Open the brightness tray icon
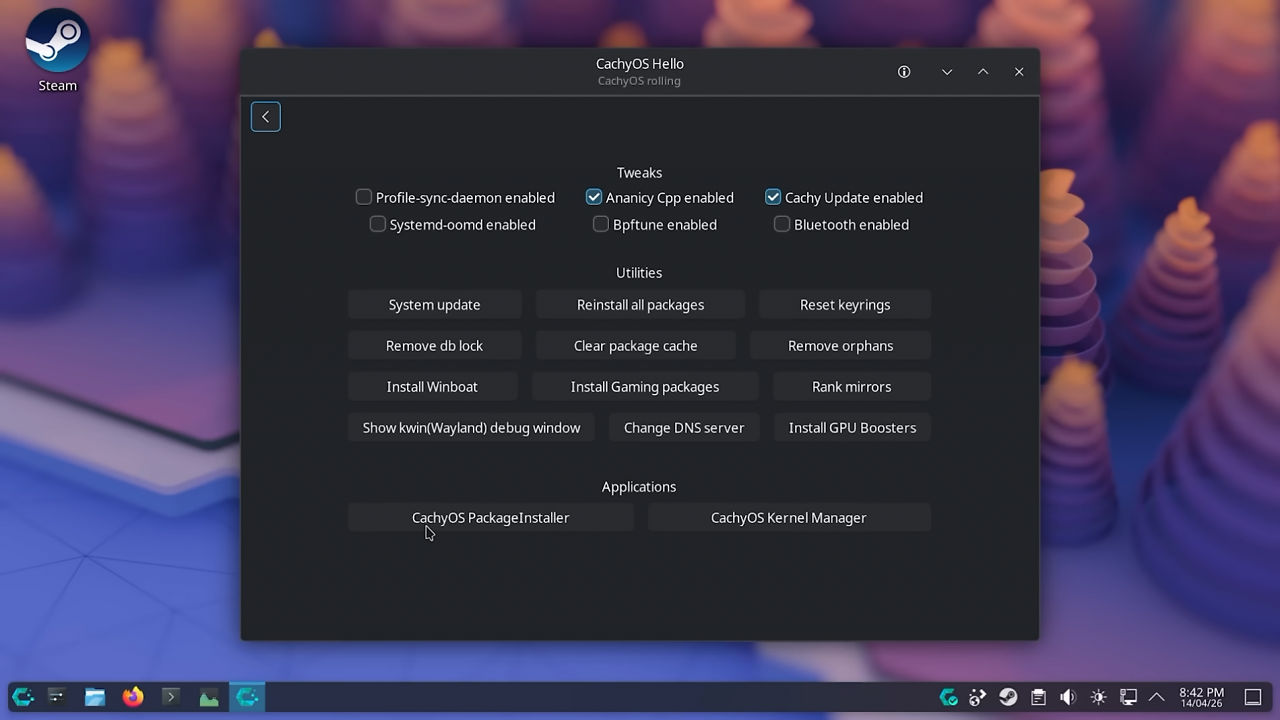This screenshot has width=1280, height=720. pos(1098,697)
